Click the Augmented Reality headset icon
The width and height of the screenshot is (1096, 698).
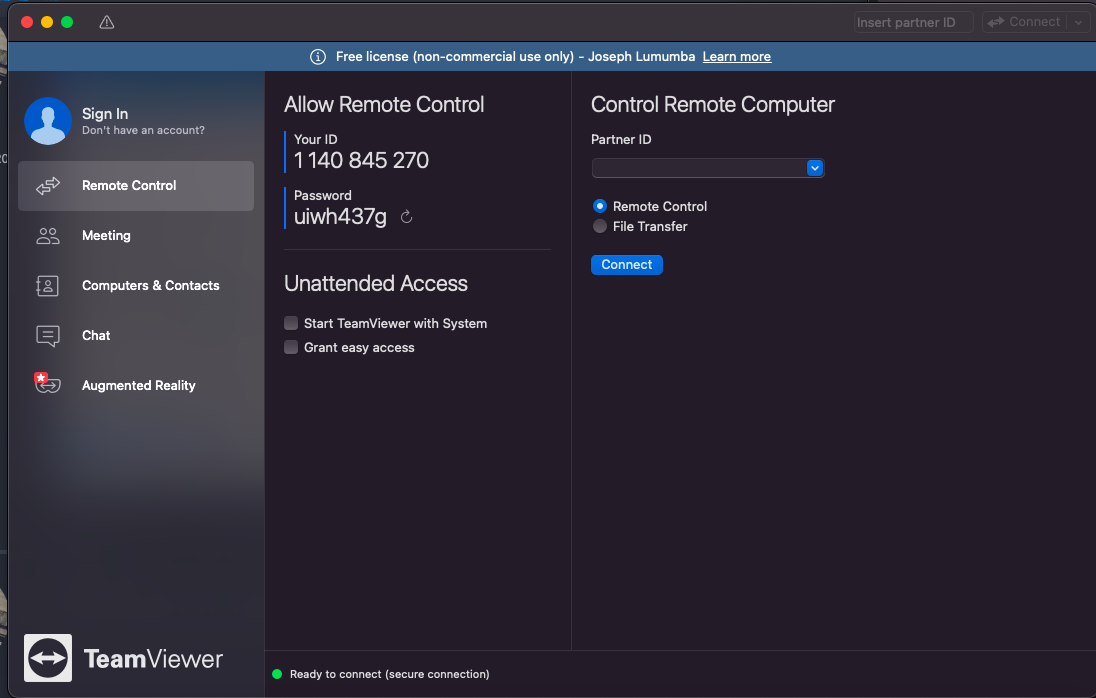click(x=47, y=384)
